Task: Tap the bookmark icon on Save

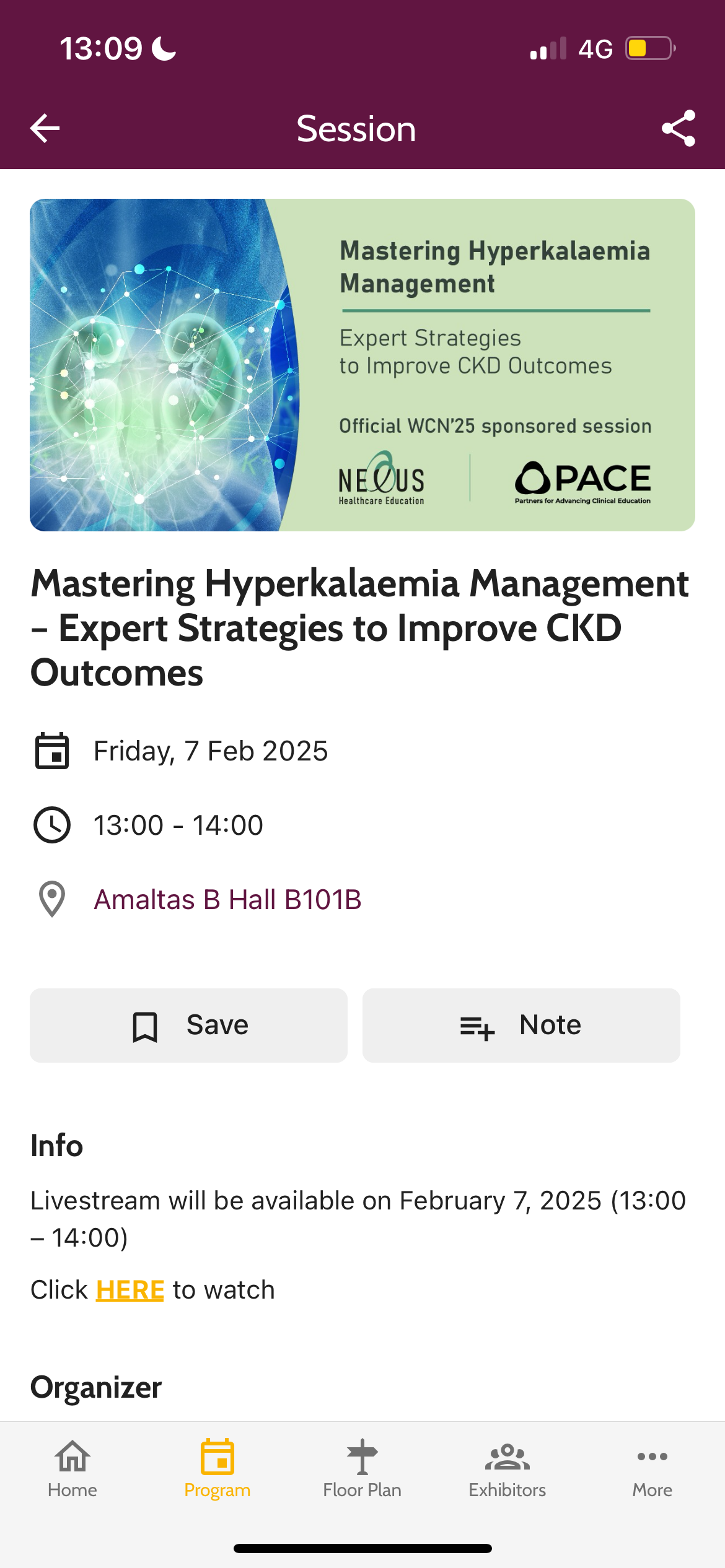Action: tap(145, 1027)
